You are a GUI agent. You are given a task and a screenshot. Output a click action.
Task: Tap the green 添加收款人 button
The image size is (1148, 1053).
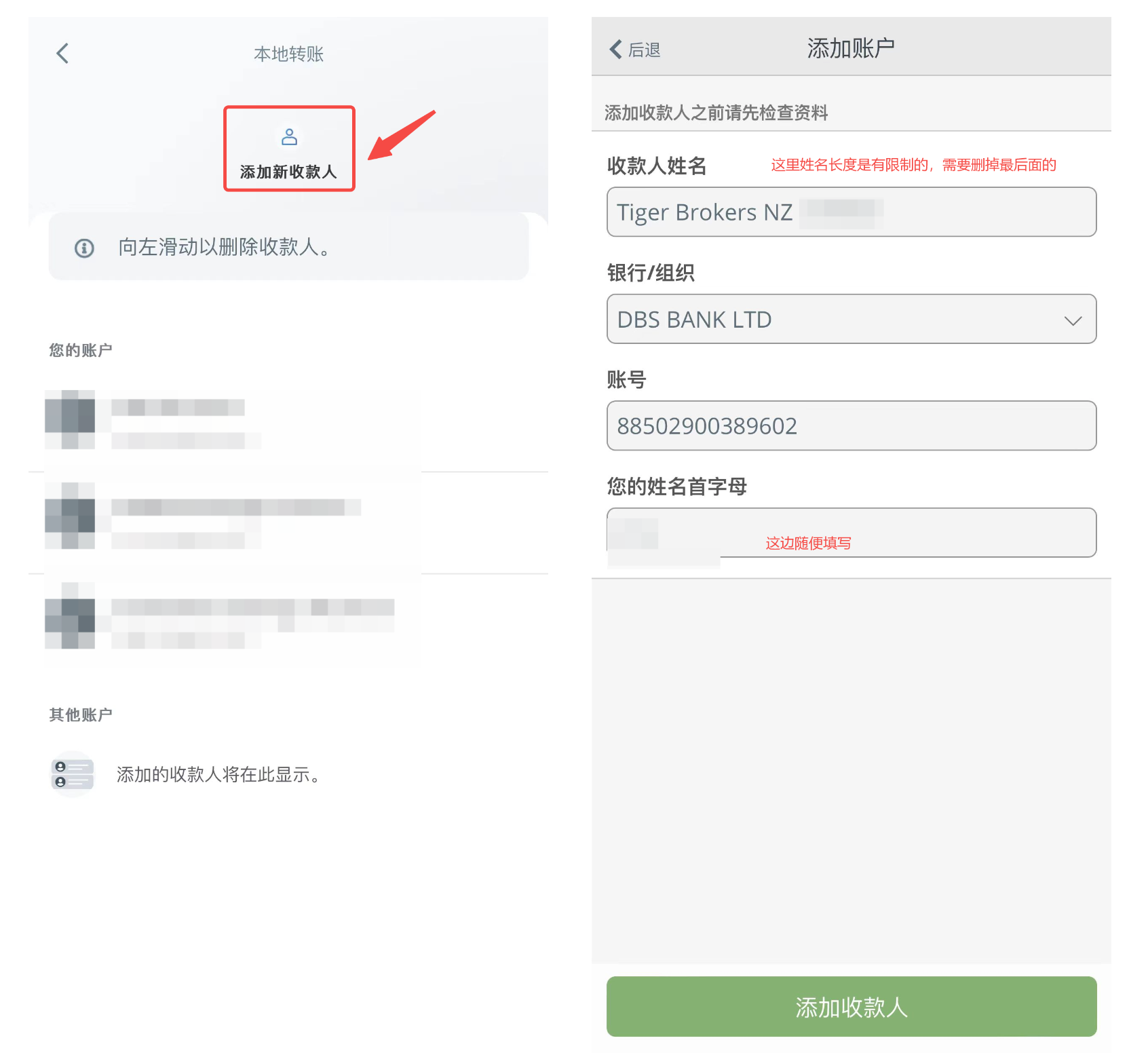click(852, 1006)
